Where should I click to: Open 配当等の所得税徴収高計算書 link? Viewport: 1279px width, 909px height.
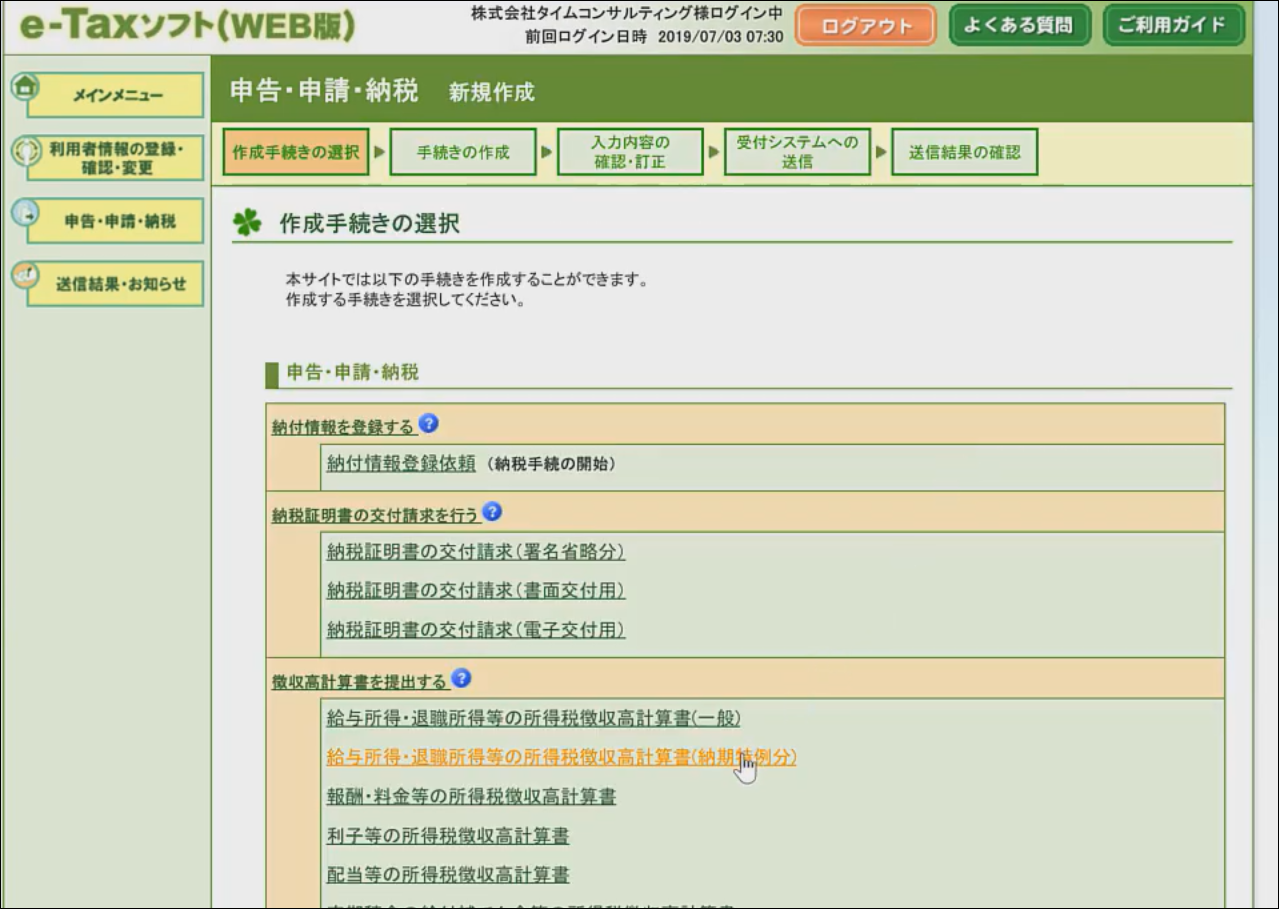[x=448, y=874]
